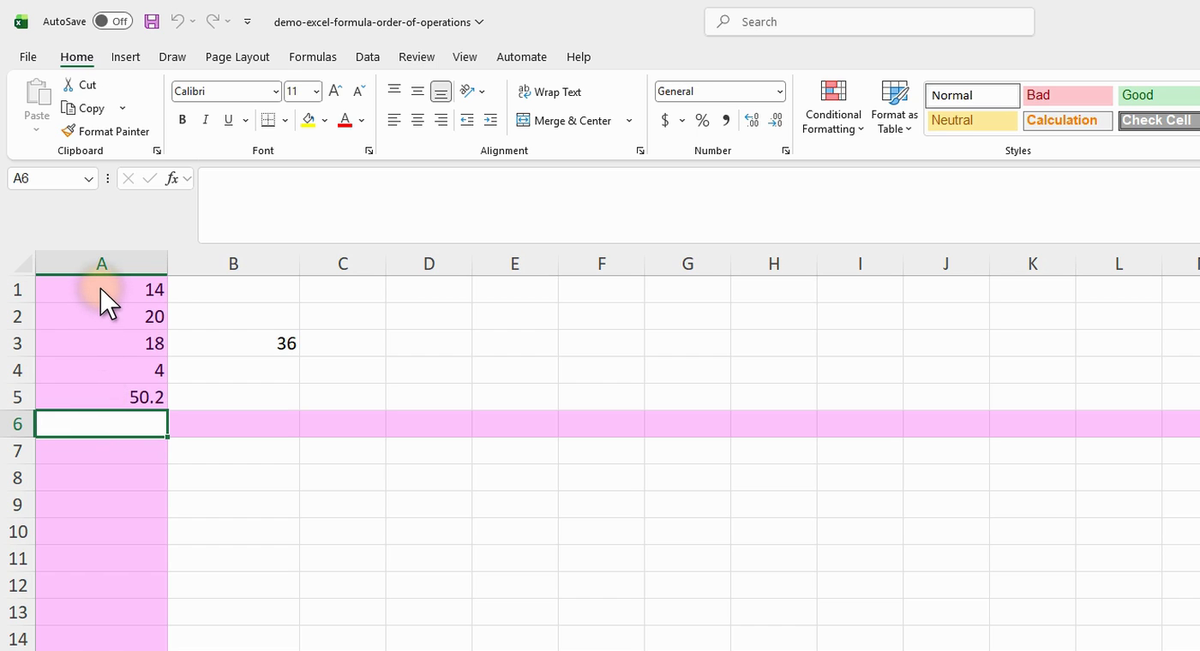This screenshot has height=651, width=1200.
Task: Click the Cut scissors button
Action: point(79,85)
